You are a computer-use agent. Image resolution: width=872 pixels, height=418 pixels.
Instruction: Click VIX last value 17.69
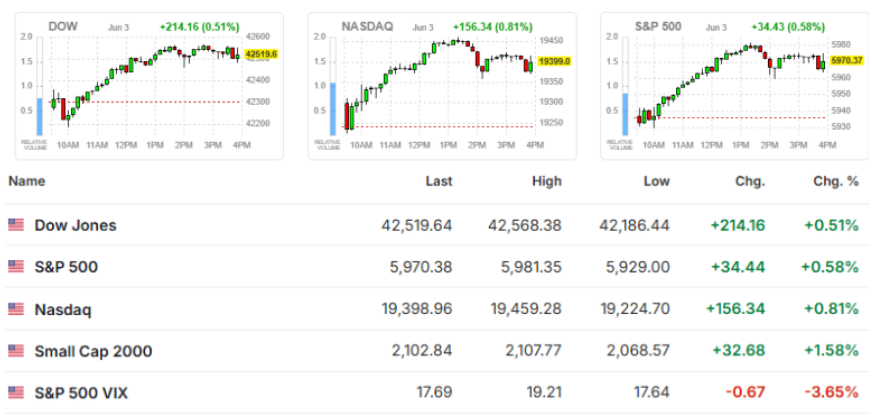point(434,393)
